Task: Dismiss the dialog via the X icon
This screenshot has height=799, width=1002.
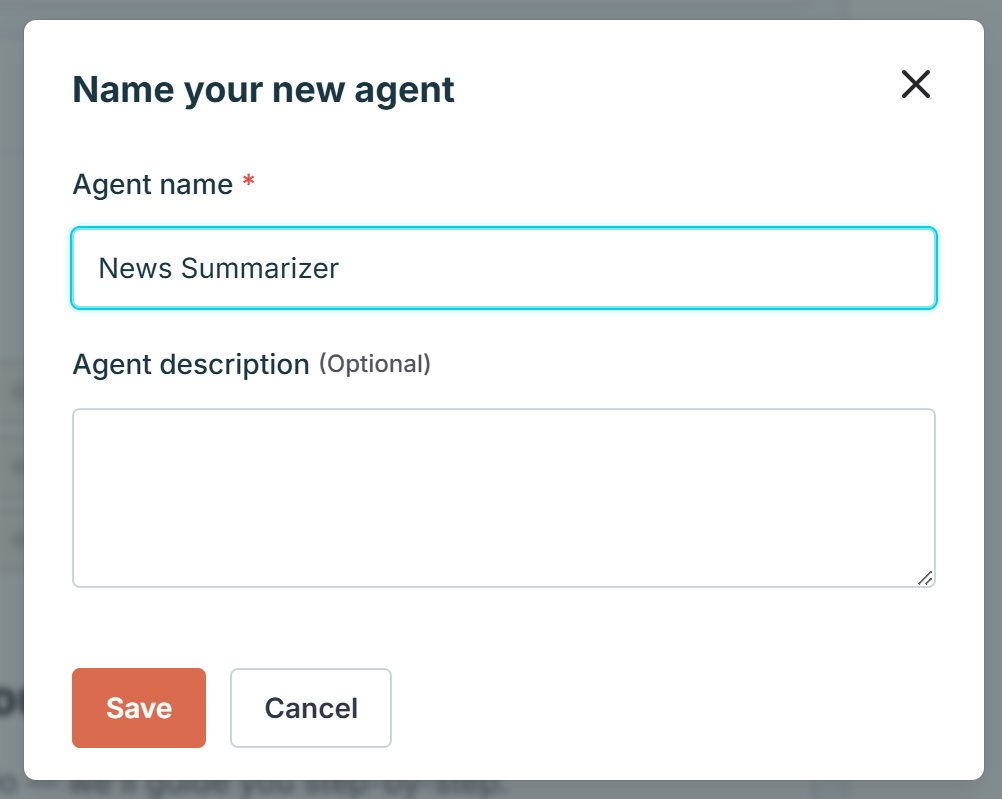Action: (916, 85)
